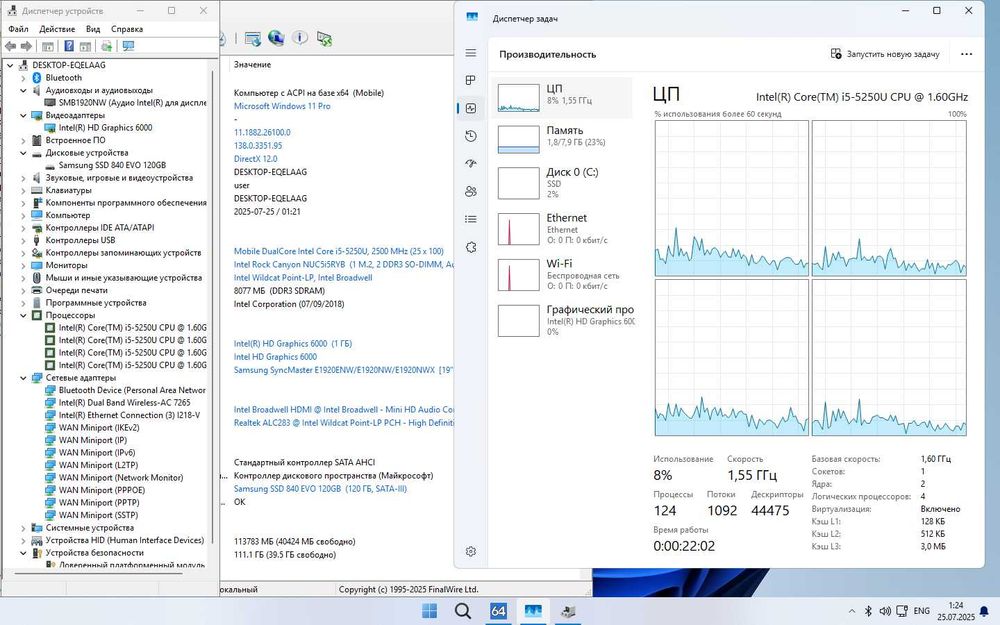Viewport: 1000px width, 625px height.
Task: Select Samsung SSD 840 EVO 120GB in device tree
Action: [112, 165]
